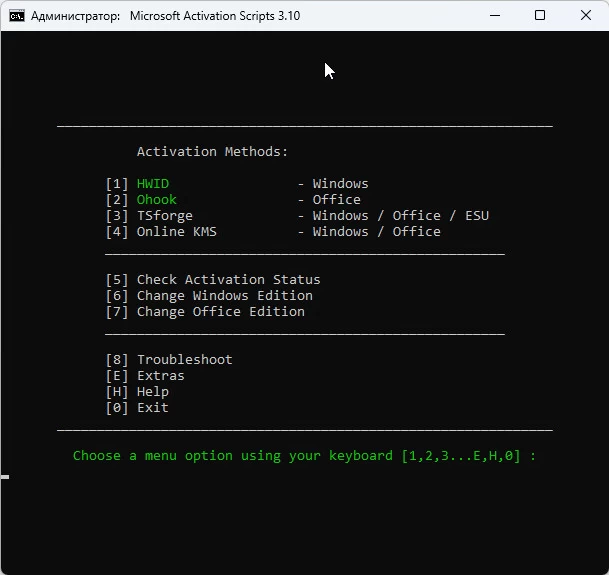
Task: Click the green 'Choose a menu option' prompt
Action: point(304,456)
